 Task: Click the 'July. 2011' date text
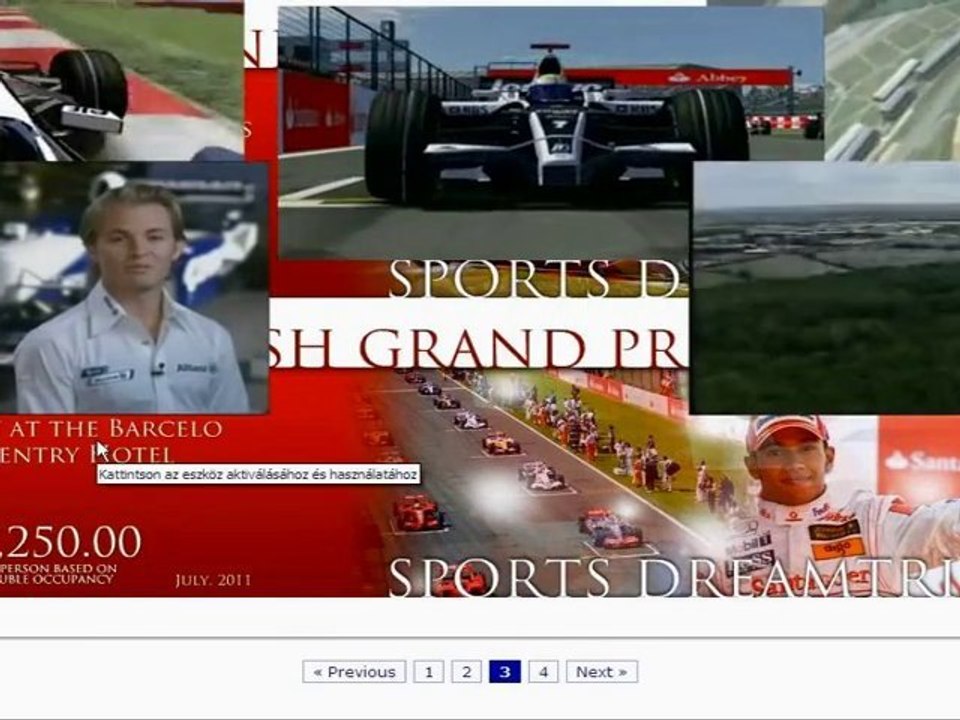point(212,580)
